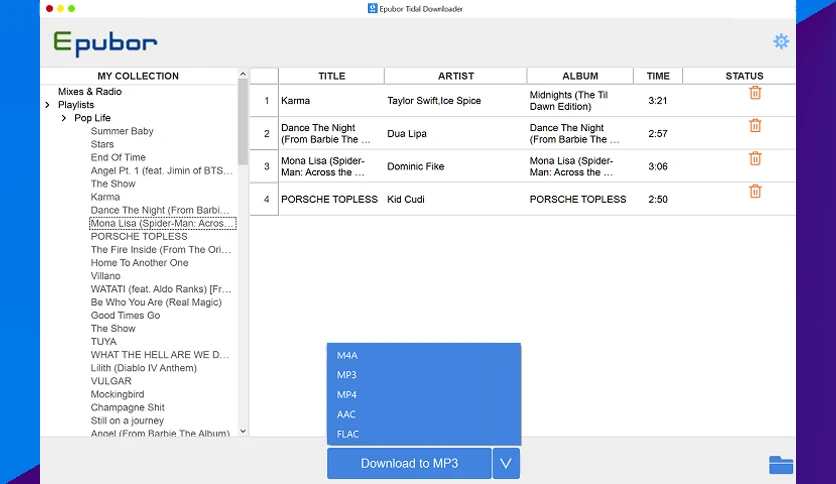Click the collection scrollbar up arrow

pos(243,74)
